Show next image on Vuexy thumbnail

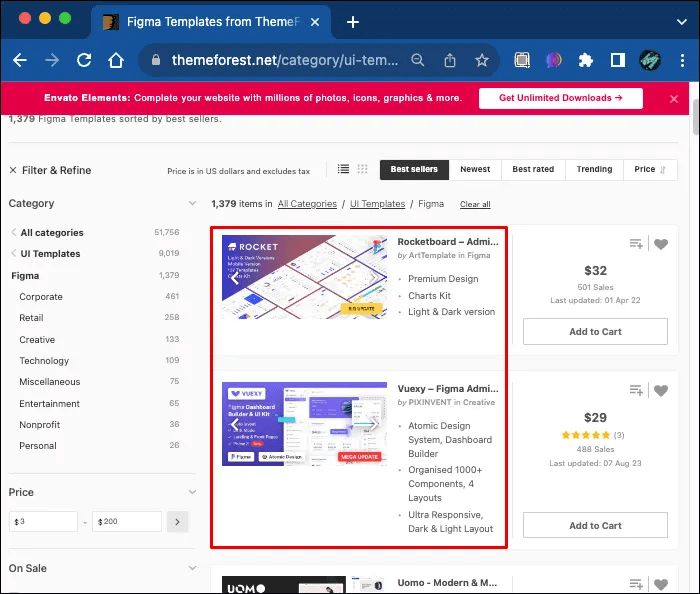click(374, 424)
